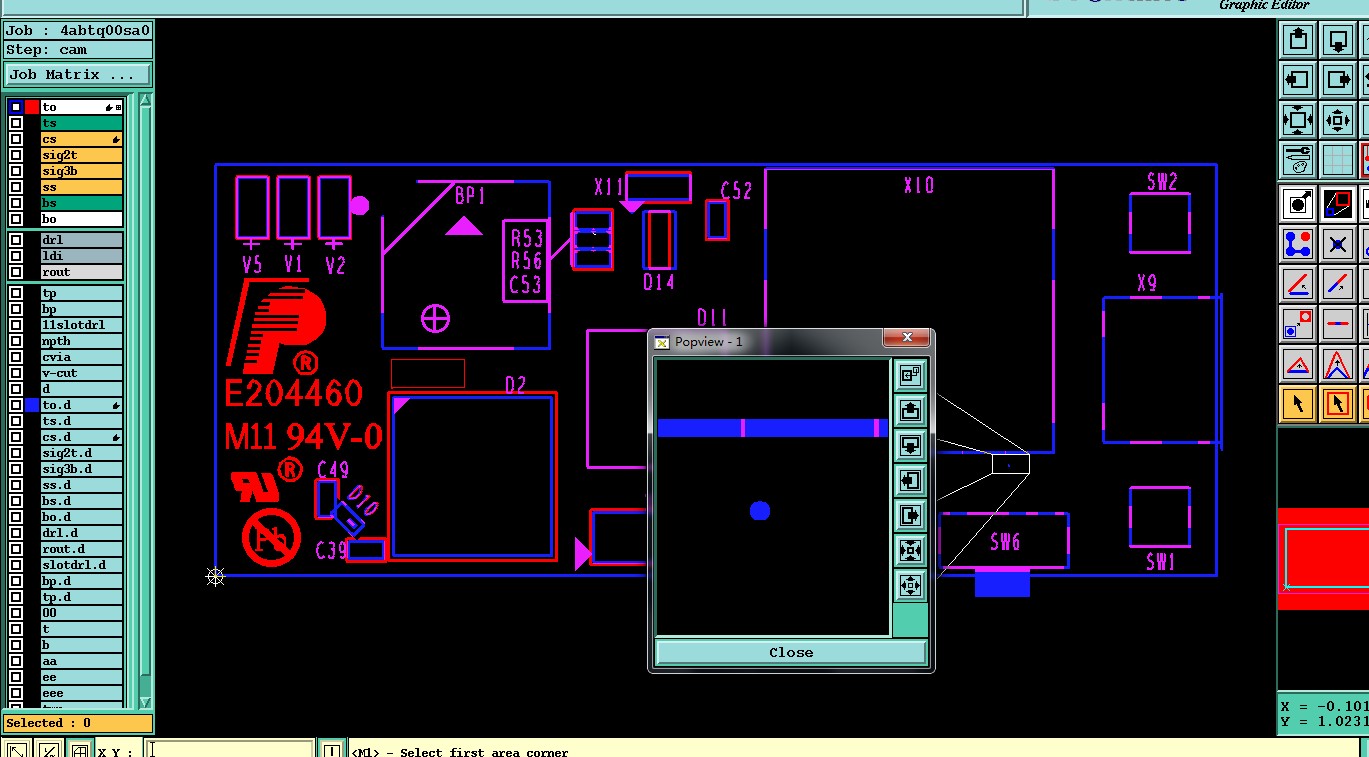Check the display box for drl layer

point(16,240)
